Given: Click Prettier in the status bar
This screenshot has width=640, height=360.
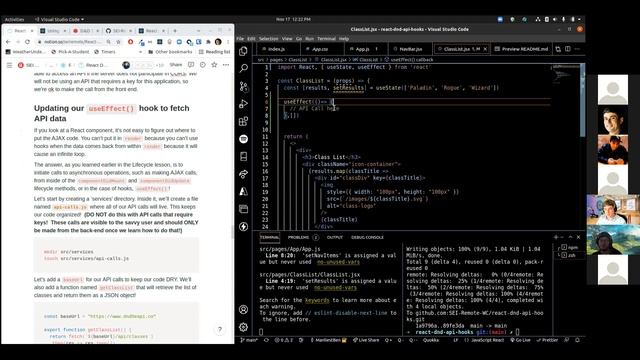Looking at the screenshot, I should point(547,340).
